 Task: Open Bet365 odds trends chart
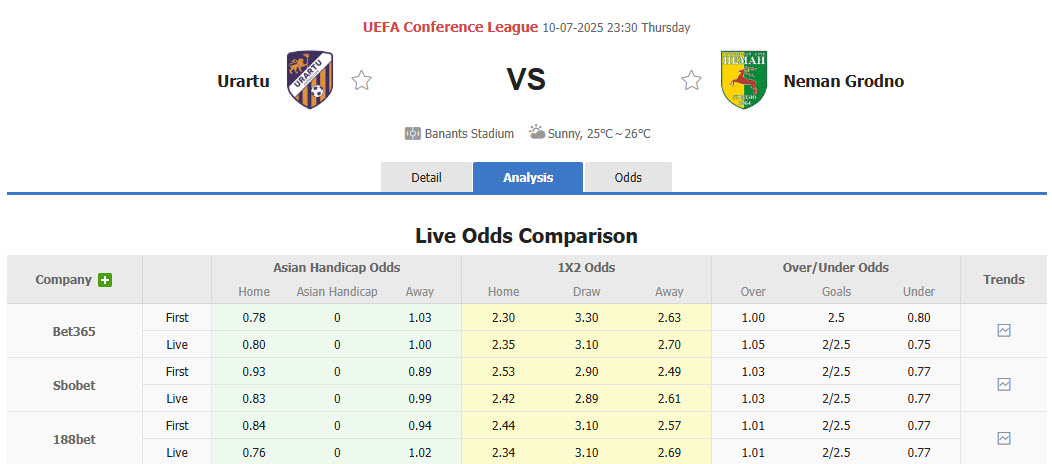click(1004, 330)
